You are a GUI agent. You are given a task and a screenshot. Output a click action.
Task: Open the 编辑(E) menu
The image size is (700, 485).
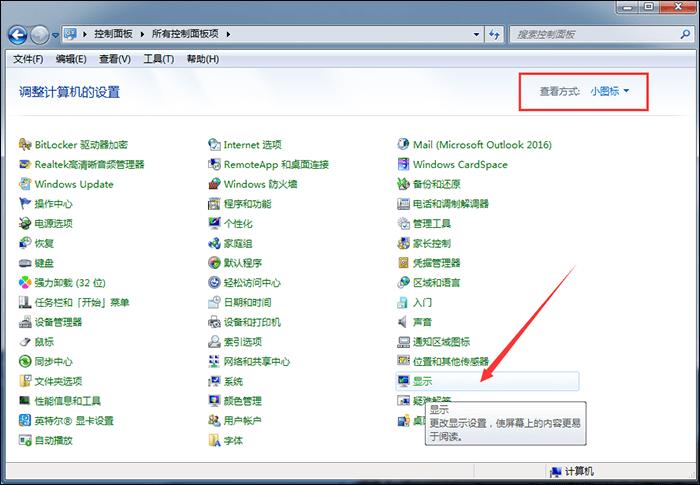click(x=71, y=59)
